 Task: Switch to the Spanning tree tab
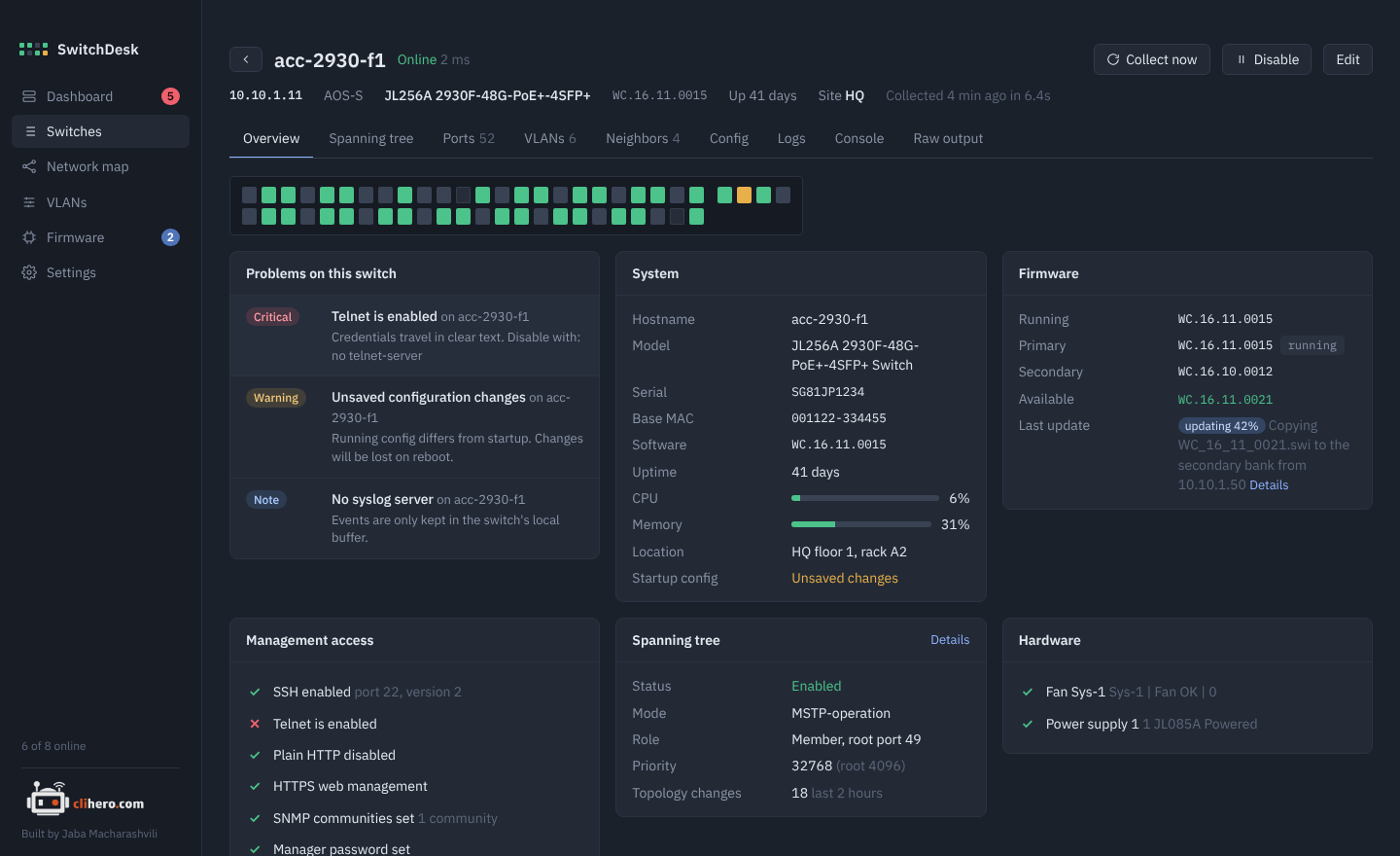(371, 138)
